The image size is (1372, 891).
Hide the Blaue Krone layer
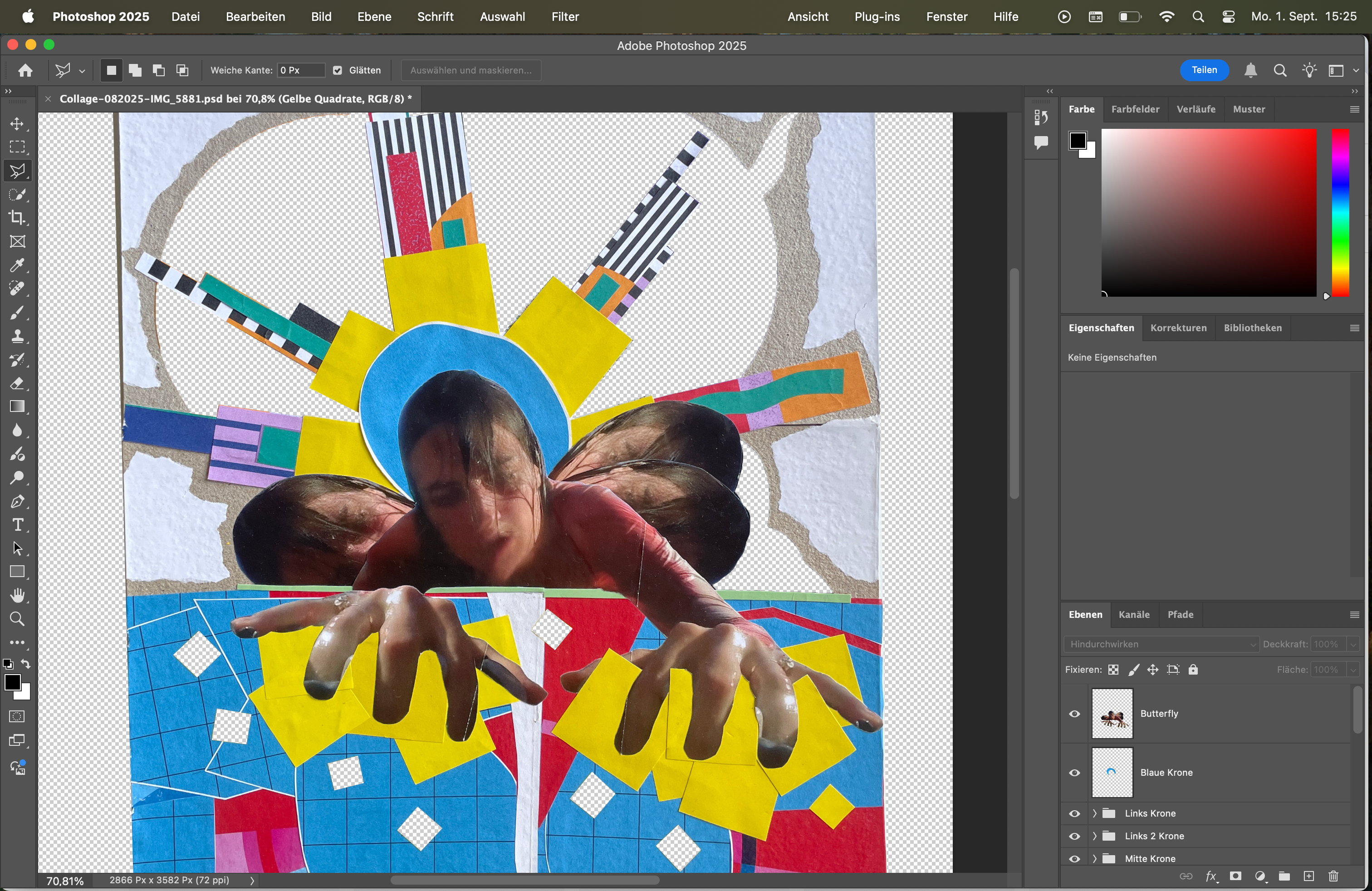click(1074, 773)
